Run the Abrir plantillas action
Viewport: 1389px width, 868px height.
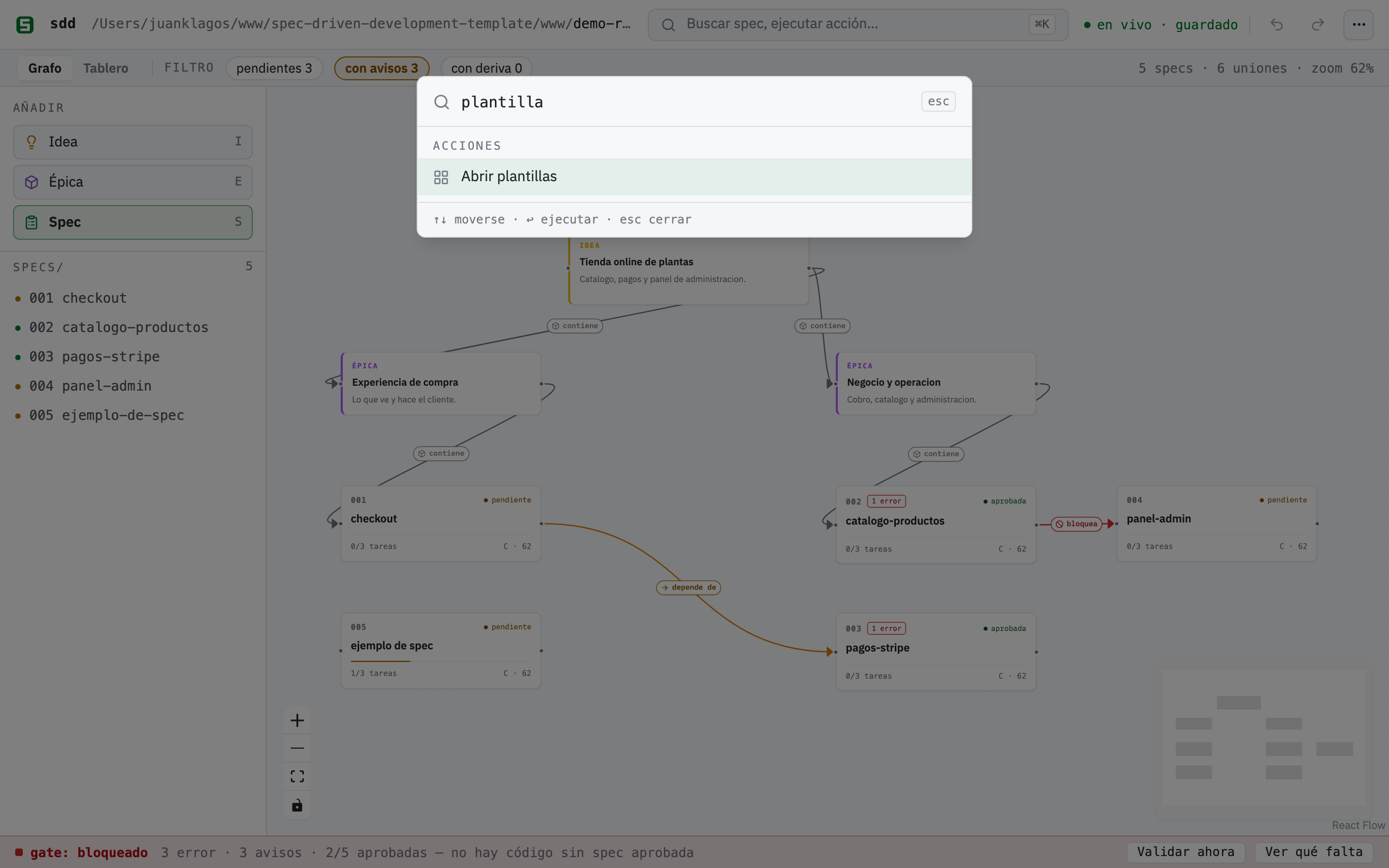(694, 177)
